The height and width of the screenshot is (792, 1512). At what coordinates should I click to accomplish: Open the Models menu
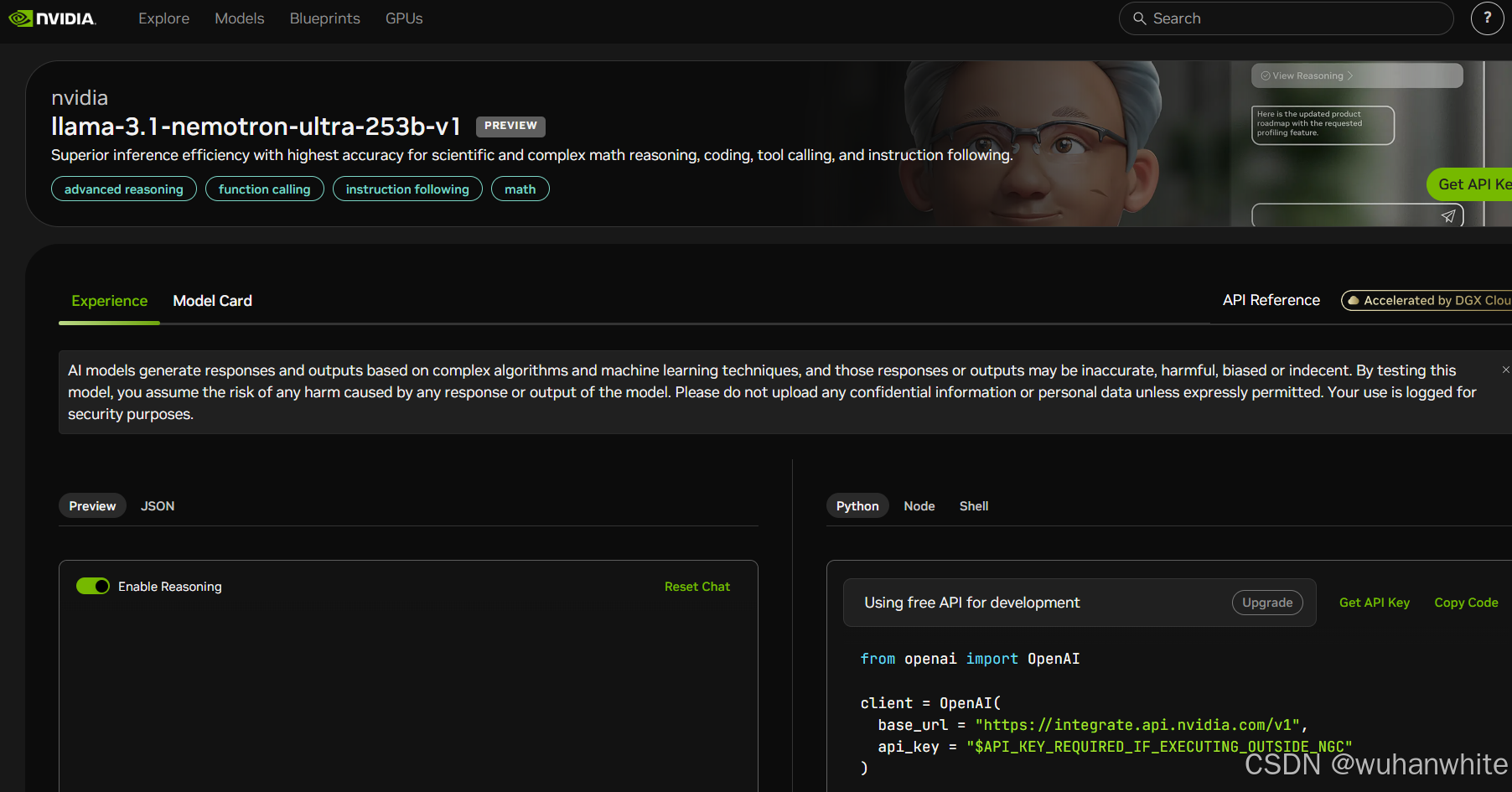[x=239, y=18]
